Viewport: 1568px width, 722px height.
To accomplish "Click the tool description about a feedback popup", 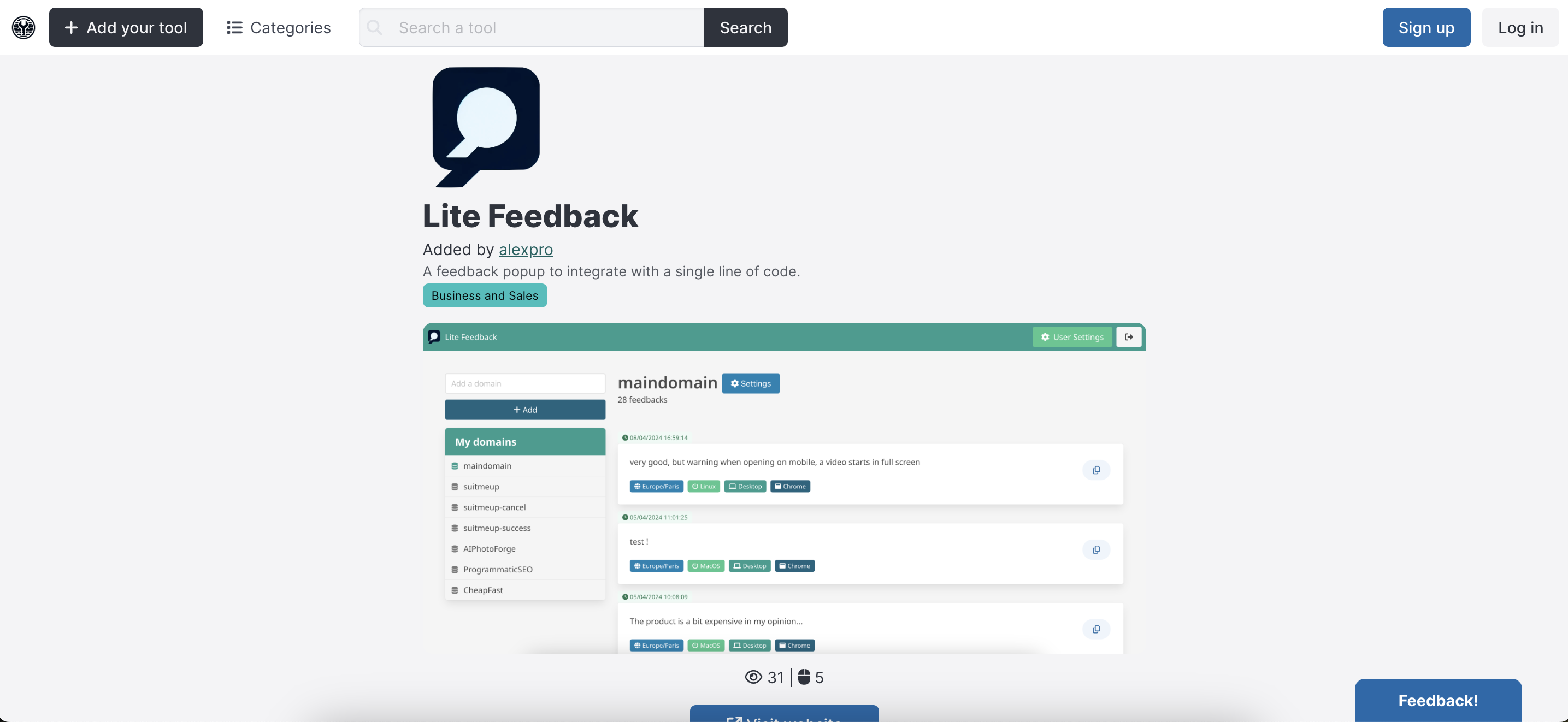I will [611, 271].
